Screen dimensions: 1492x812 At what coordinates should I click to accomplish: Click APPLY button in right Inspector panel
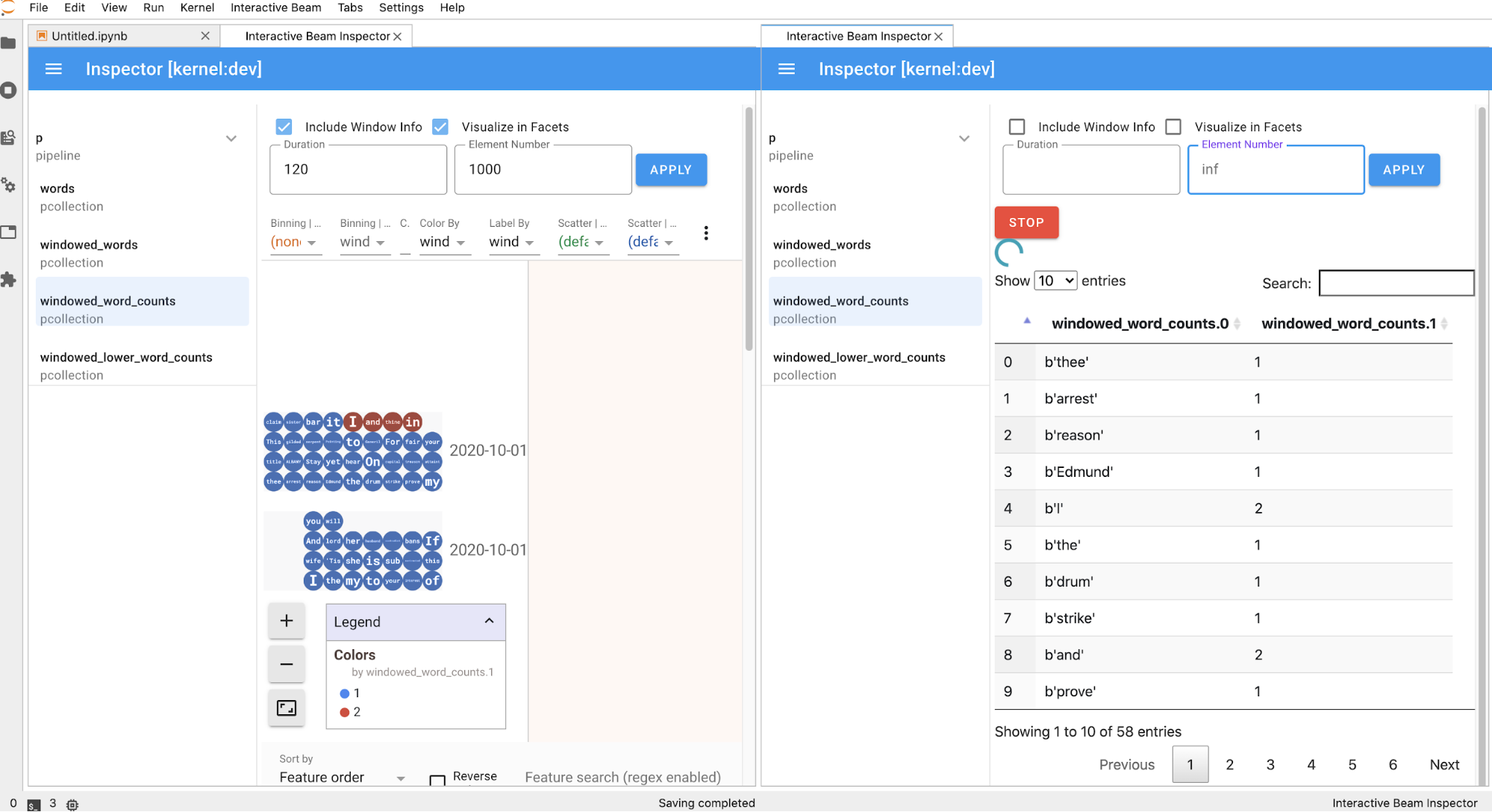(1404, 169)
